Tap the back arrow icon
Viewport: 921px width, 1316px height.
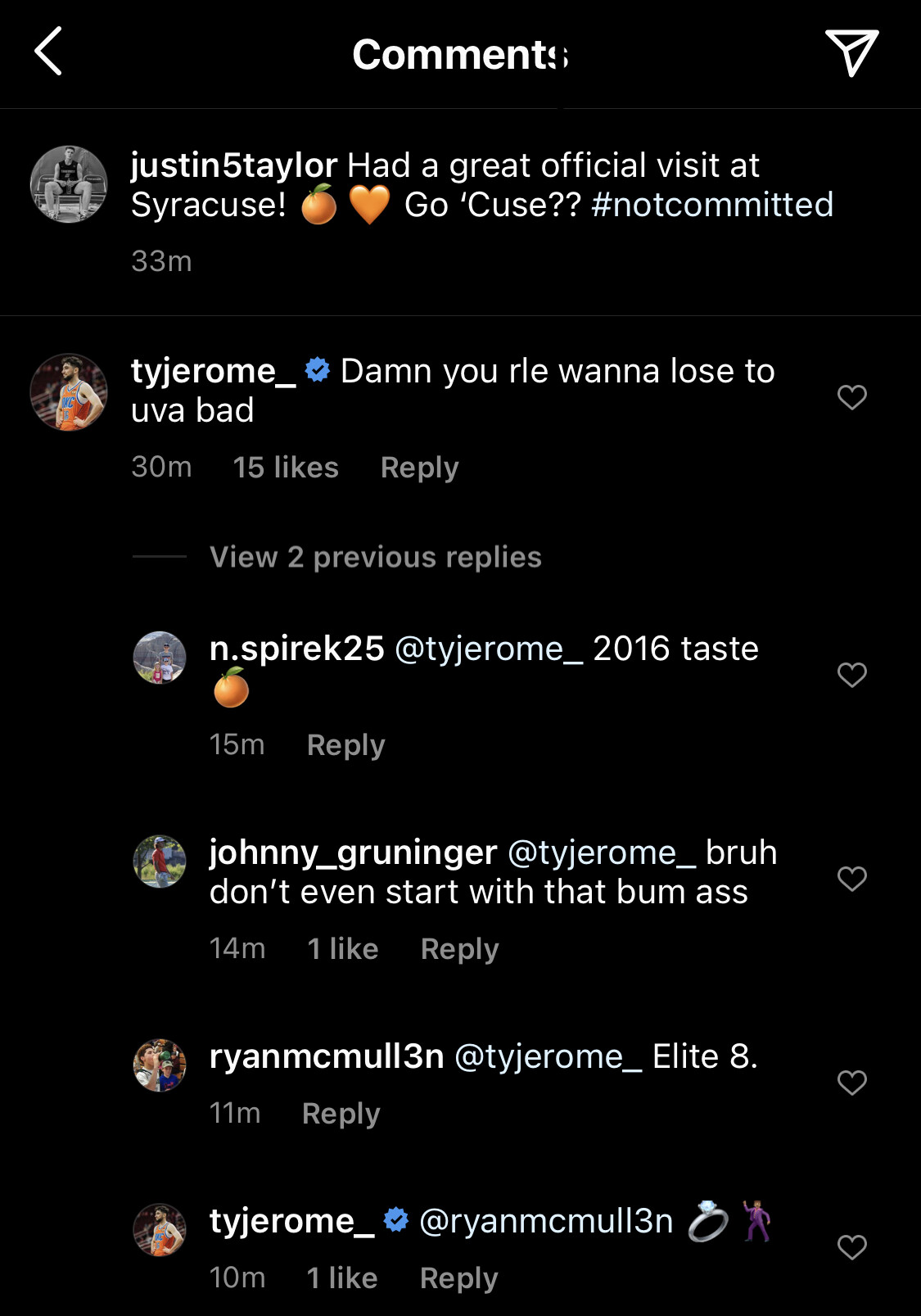(x=48, y=52)
